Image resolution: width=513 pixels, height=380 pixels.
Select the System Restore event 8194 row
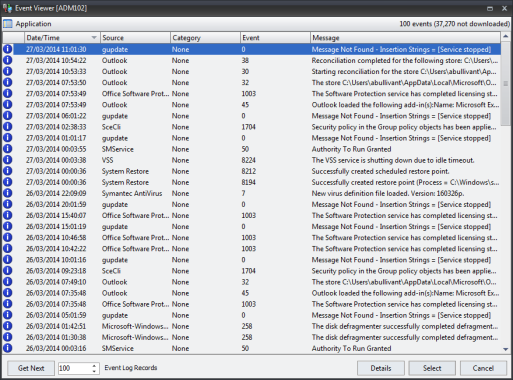click(251, 182)
